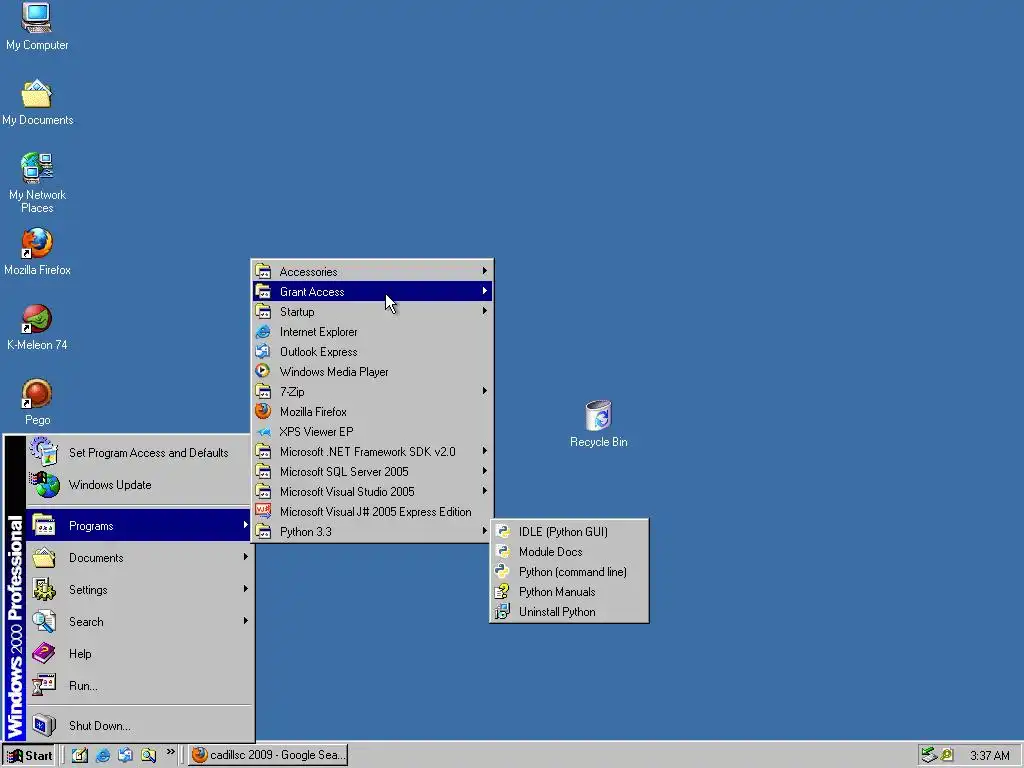The height and width of the screenshot is (768, 1024).
Task: Click the IDLE (Python GUI) icon
Action: [502, 532]
